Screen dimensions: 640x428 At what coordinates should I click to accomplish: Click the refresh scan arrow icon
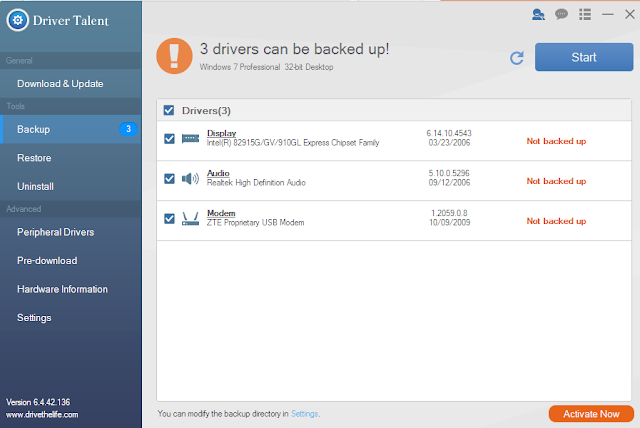click(x=517, y=58)
